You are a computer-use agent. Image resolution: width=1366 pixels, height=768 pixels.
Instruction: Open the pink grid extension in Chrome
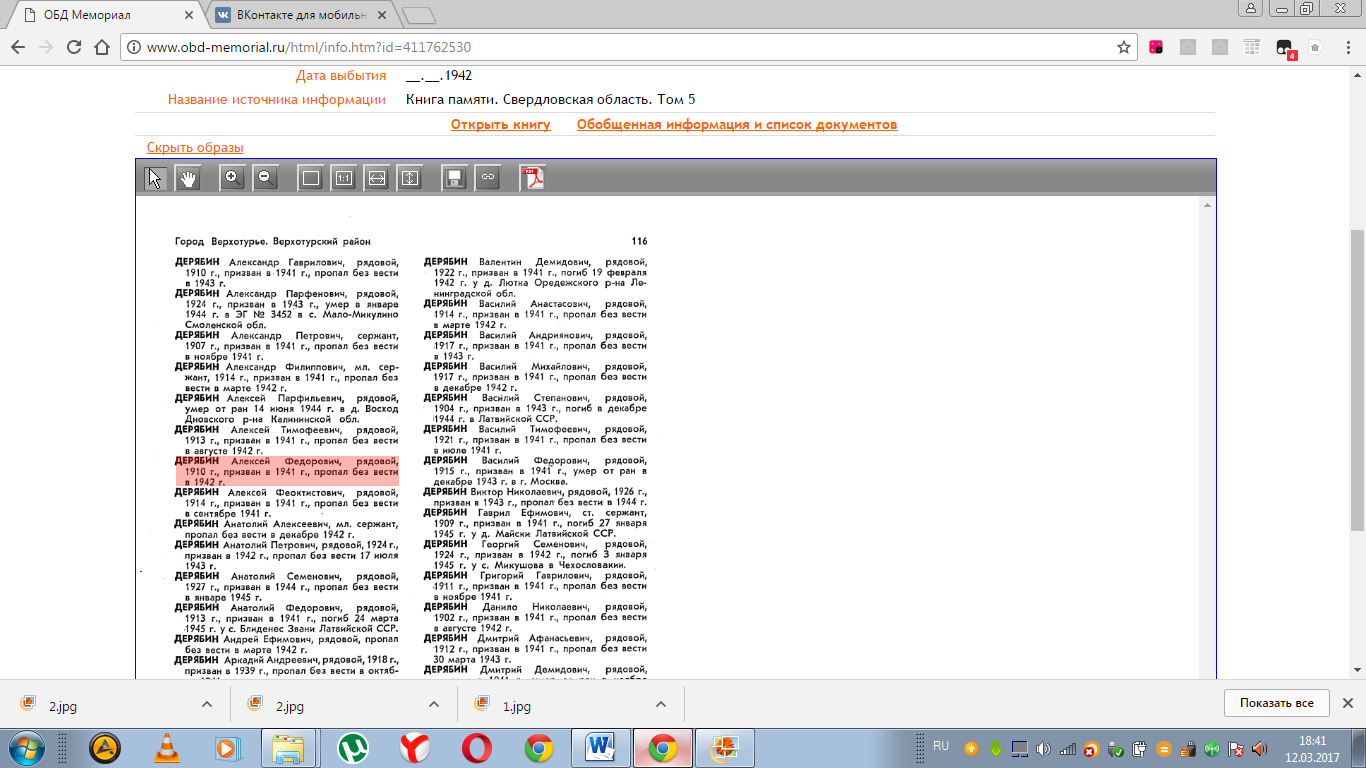(x=1156, y=47)
